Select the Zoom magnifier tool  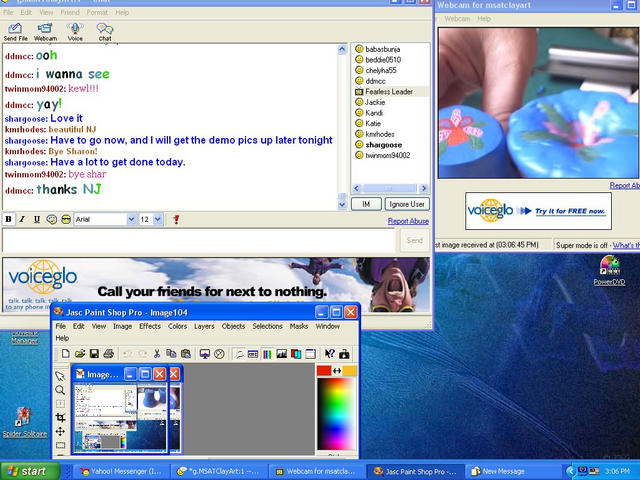[x=60, y=390]
